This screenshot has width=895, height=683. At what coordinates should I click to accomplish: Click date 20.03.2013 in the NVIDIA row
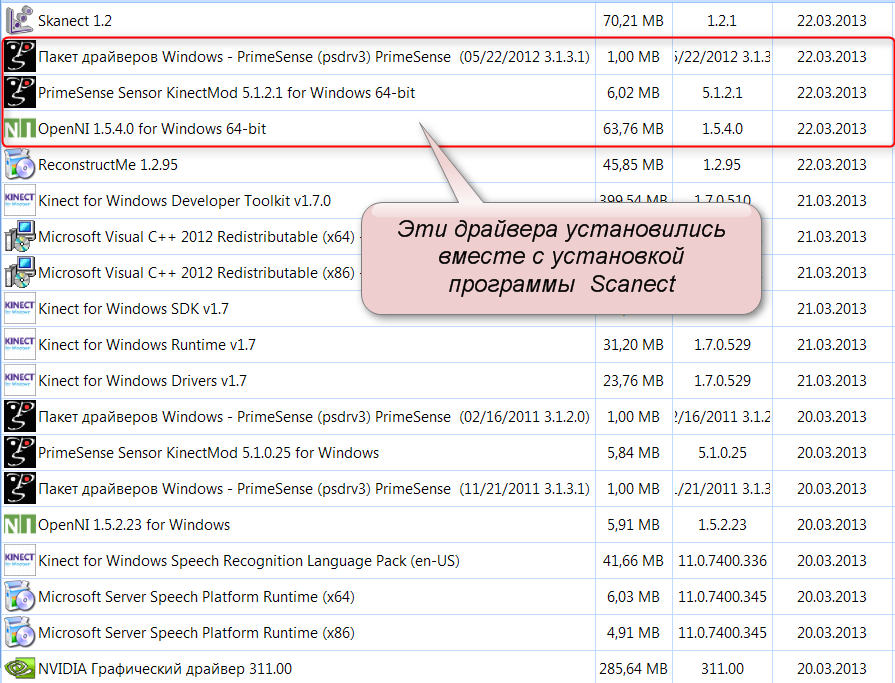pyautogui.click(x=832, y=668)
